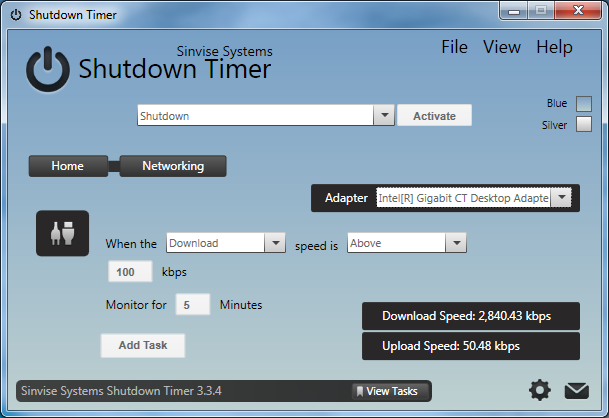Click the Activate button
The width and height of the screenshot is (609, 418).
coord(434,115)
